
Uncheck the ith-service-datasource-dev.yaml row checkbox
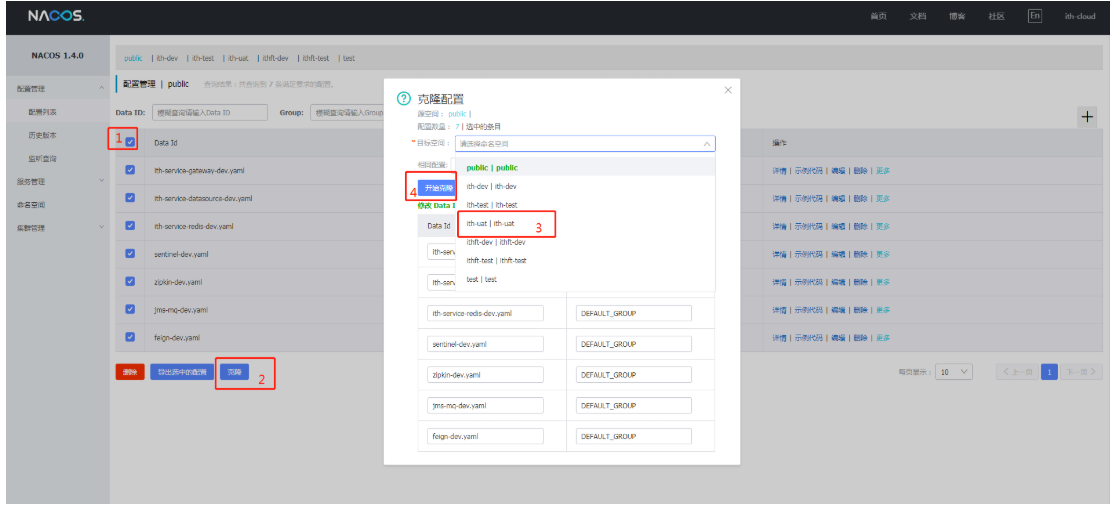pos(130,198)
